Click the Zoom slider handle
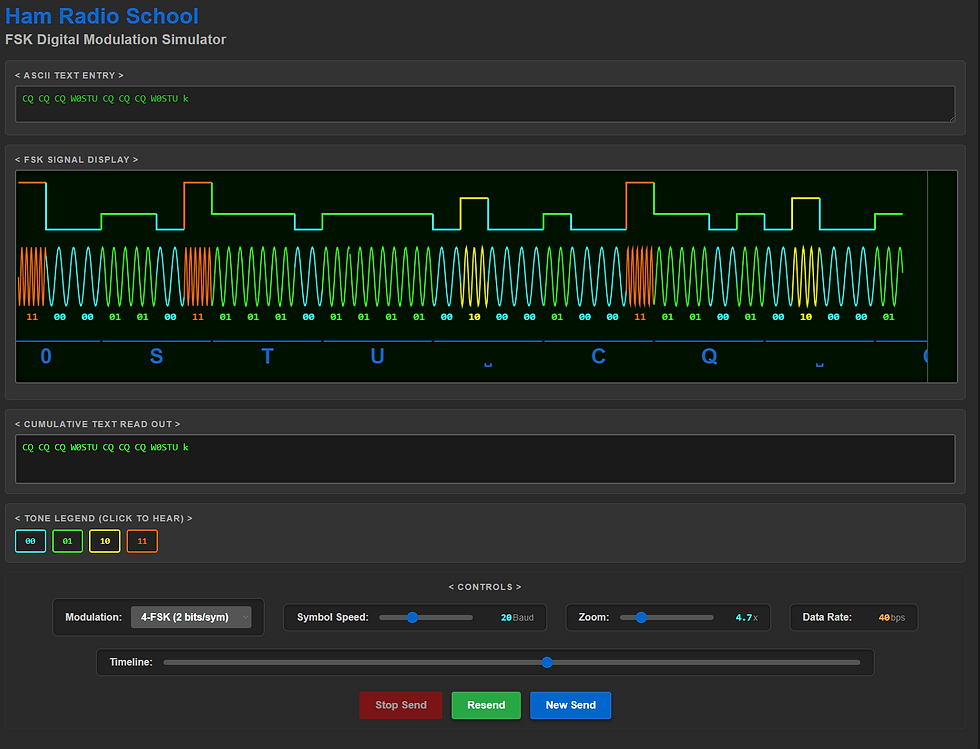Screen dimensions: 980x749 coord(640,617)
